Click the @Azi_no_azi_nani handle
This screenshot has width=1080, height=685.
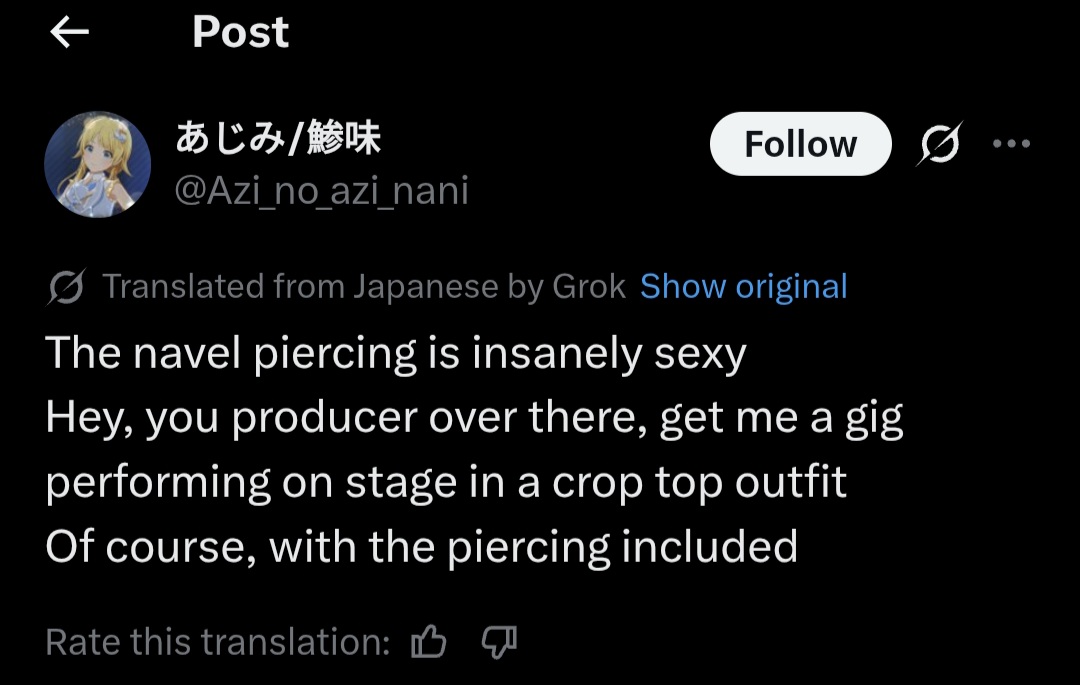pos(321,190)
